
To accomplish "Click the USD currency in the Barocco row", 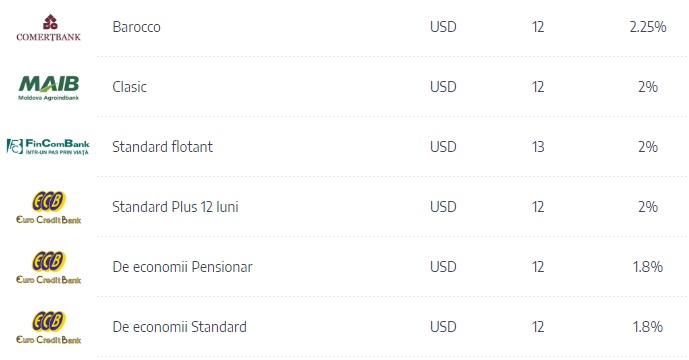I will tap(443, 27).
